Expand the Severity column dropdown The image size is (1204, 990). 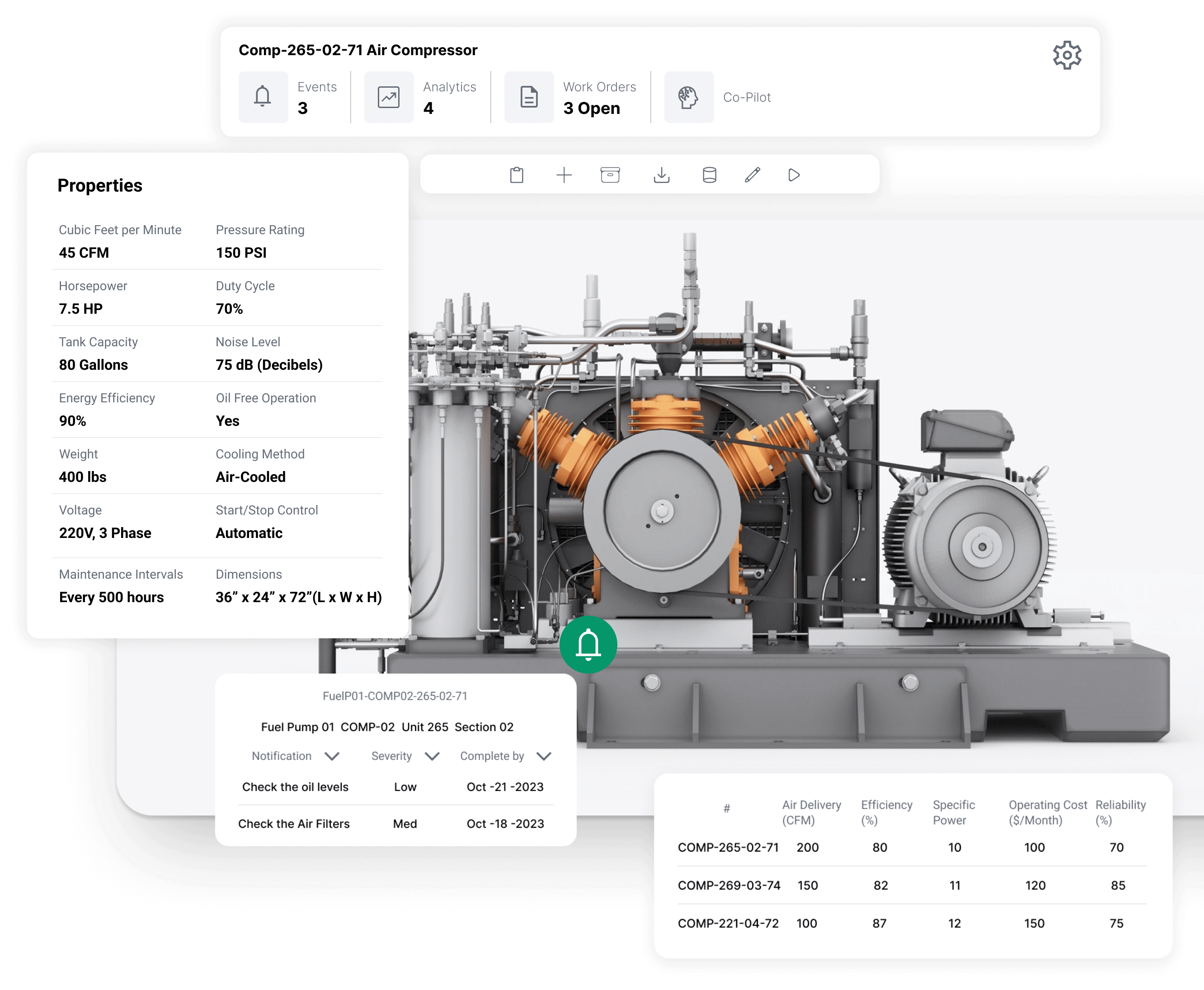tap(432, 756)
